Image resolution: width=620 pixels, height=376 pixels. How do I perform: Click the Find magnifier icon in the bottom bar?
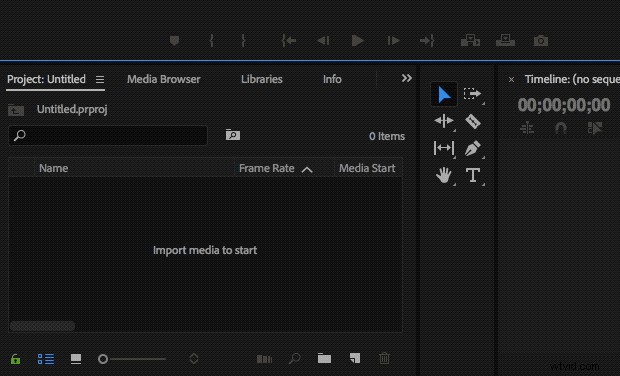(x=295, y=359)
